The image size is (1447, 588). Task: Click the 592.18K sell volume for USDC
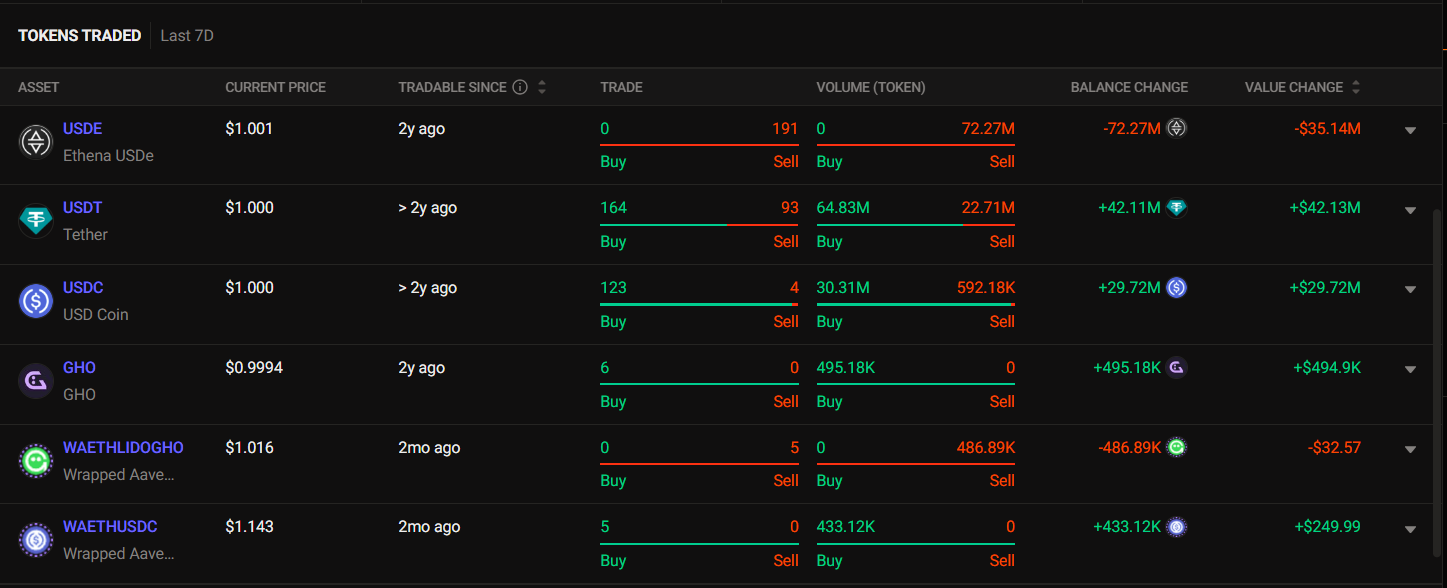tap(985, 288)
